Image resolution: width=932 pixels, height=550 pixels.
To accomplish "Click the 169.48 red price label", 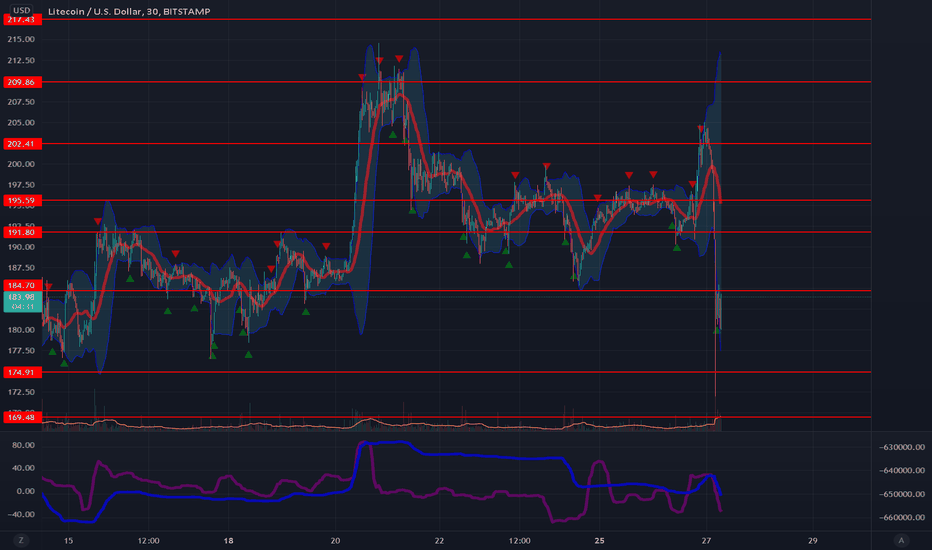I will coord(23,417).
